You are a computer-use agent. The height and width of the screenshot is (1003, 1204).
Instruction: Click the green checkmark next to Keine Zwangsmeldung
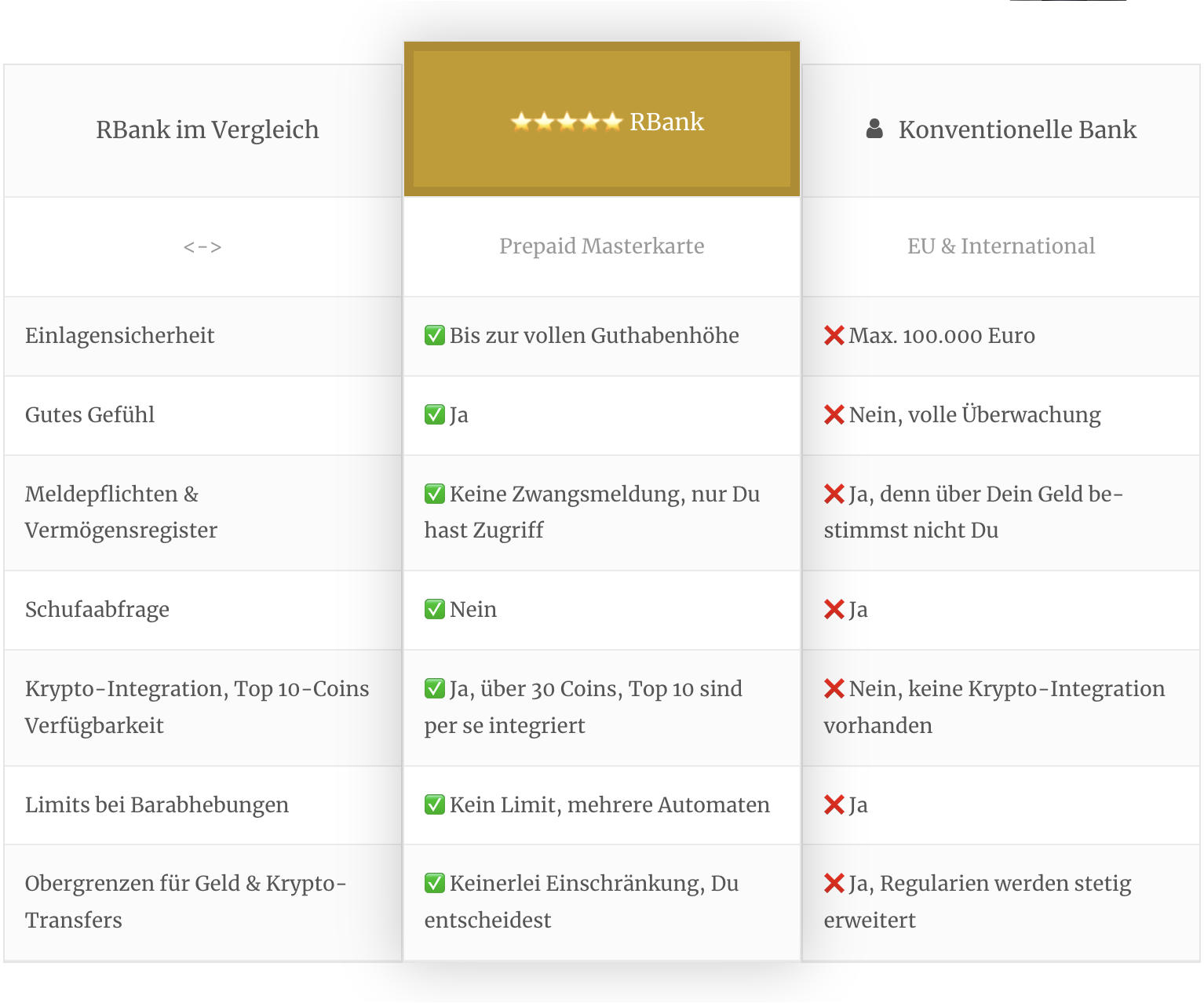[435, 494]
